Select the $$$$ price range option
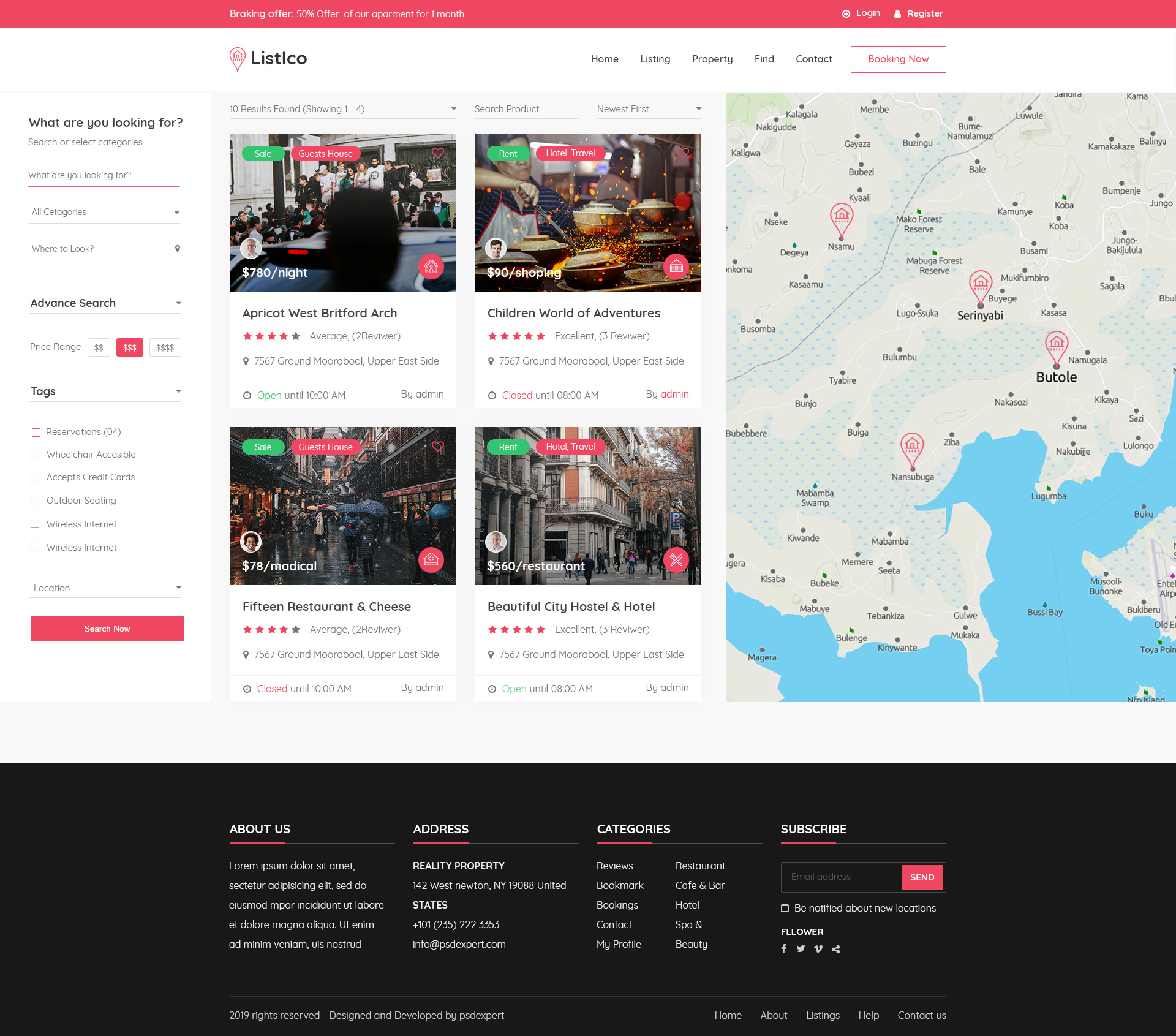Viewport: 1176px width, 1036px height. 165,347
